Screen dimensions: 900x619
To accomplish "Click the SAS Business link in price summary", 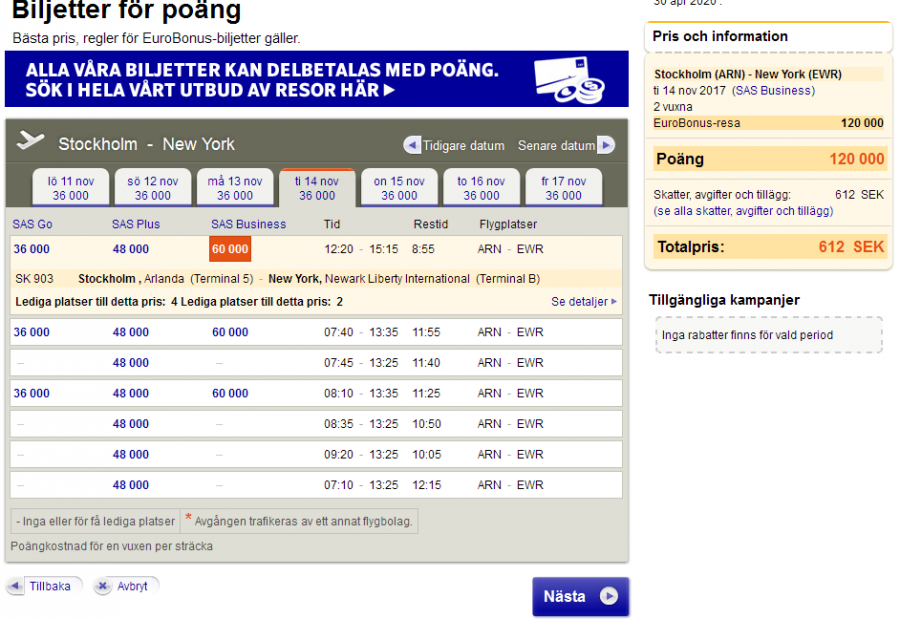I will (773, 90).
